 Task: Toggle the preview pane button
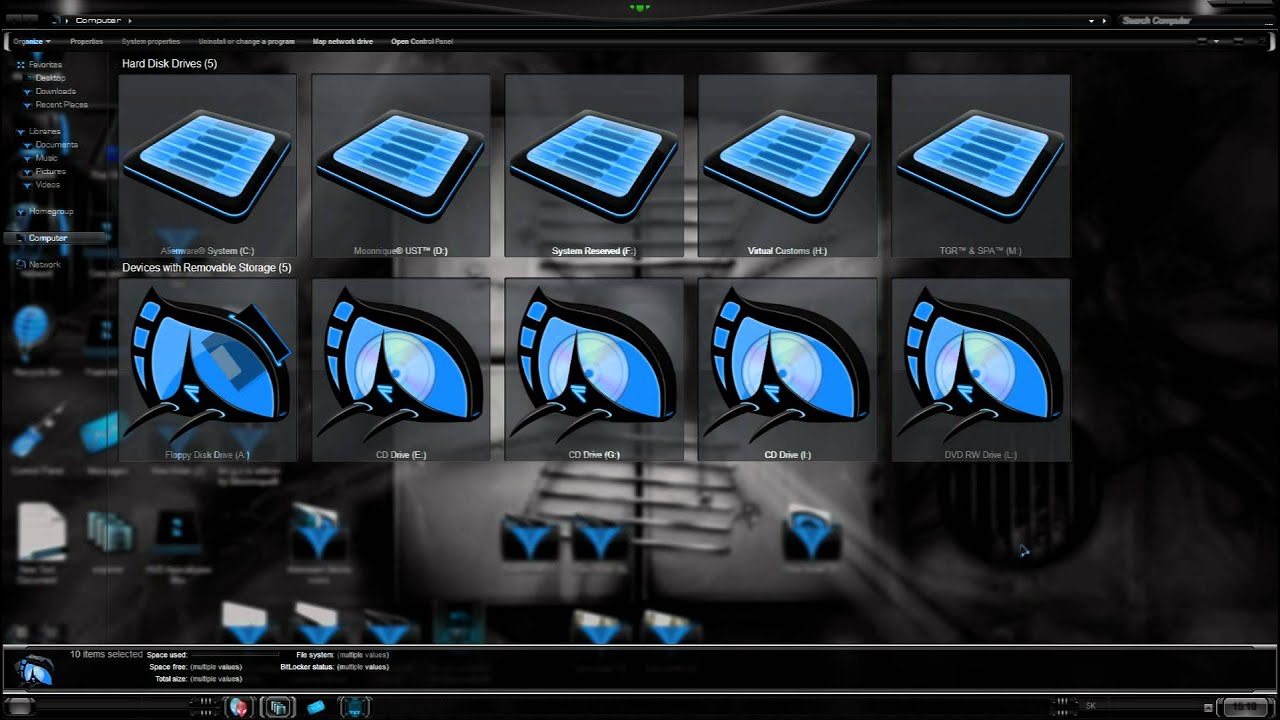click(x=1236, y=42)
